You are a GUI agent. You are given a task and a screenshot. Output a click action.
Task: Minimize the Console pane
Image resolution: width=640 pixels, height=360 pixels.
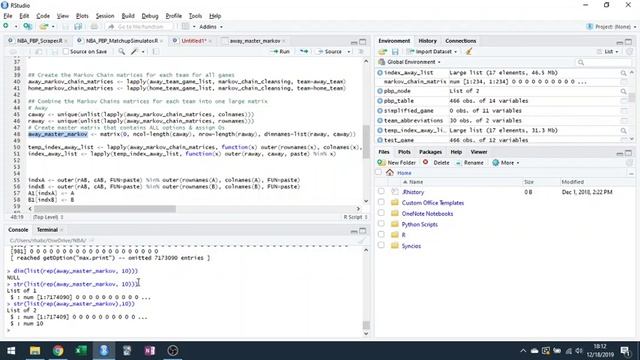[x=353, y=231]
